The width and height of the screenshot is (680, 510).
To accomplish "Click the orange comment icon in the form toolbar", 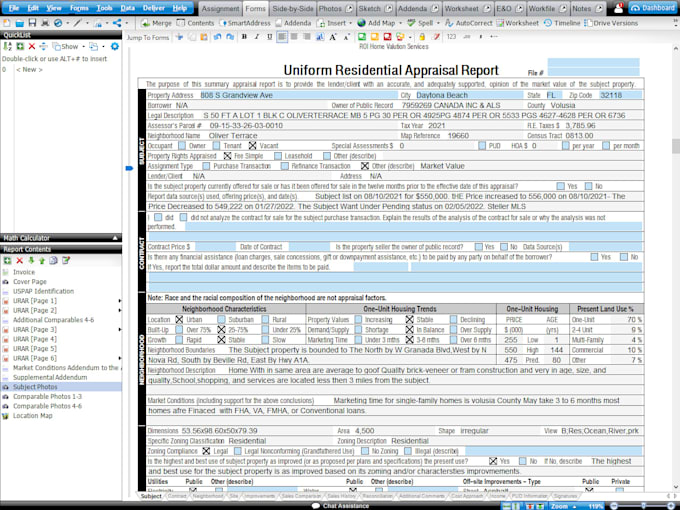I will click(x=375, y=37).
